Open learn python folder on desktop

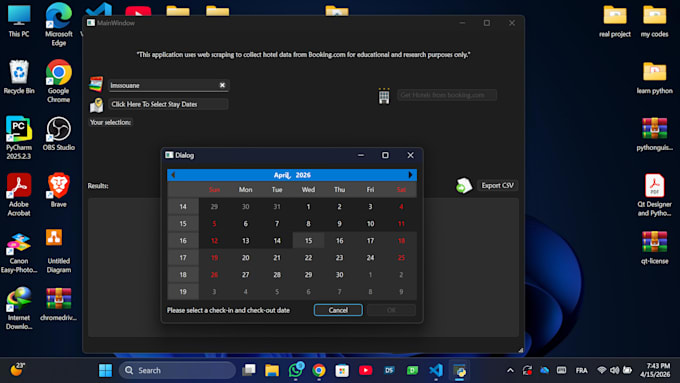pos(654,78)
